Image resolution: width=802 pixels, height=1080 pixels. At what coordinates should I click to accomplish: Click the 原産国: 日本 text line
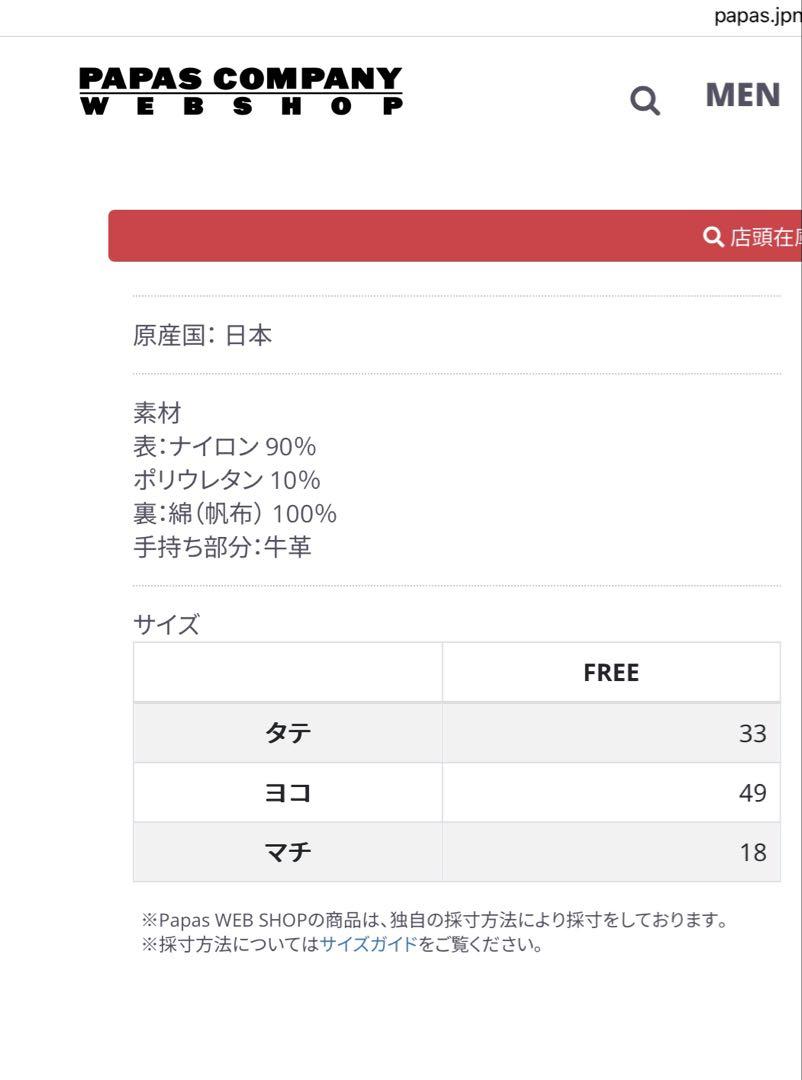click(203, 335)
